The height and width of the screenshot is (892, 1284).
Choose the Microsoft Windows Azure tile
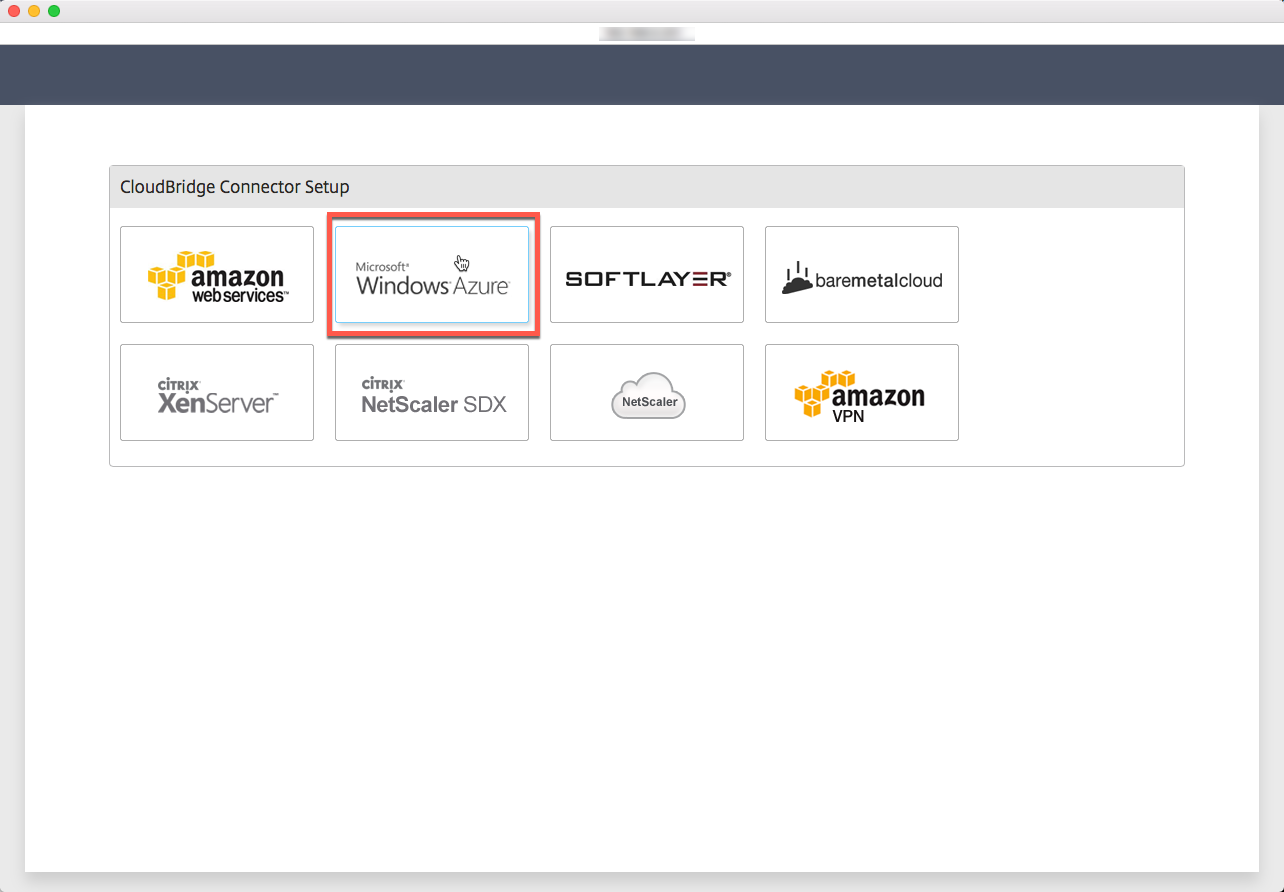432,274
